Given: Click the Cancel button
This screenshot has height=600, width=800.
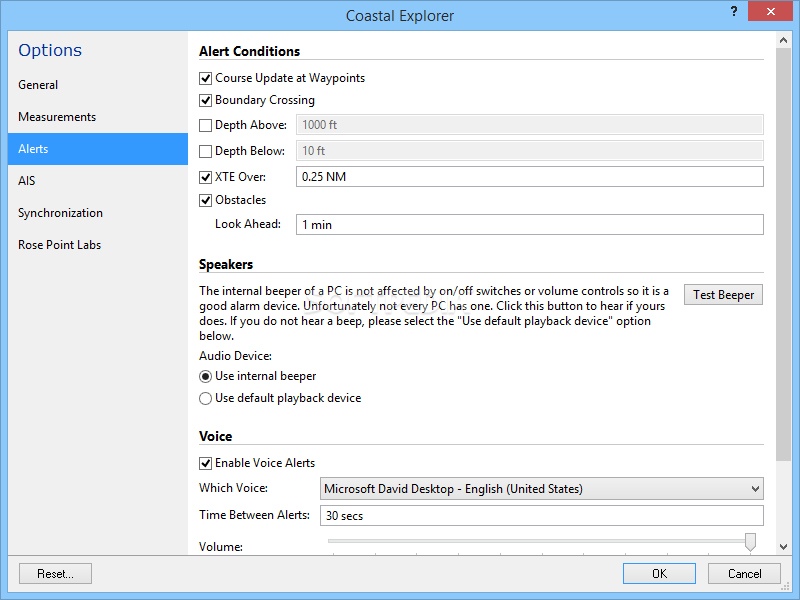Looking at the screenshot, I should click(x=744, y=574).
